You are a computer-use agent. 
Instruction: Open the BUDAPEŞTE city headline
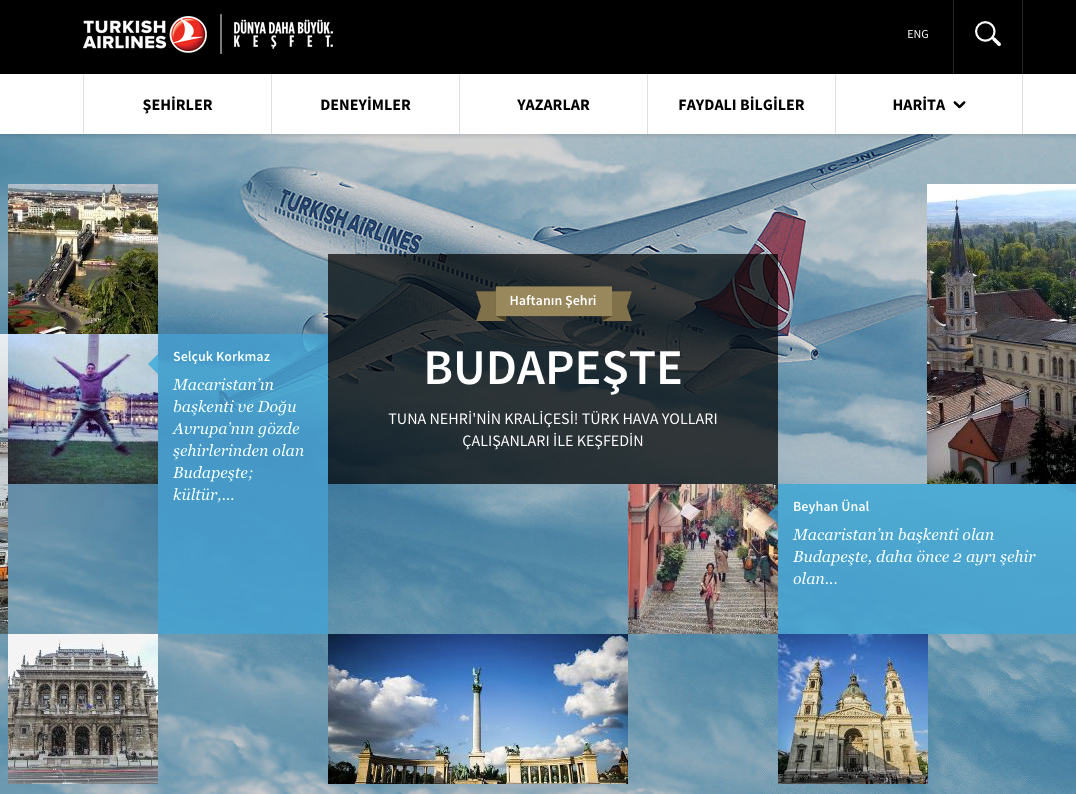pos(553,369)
